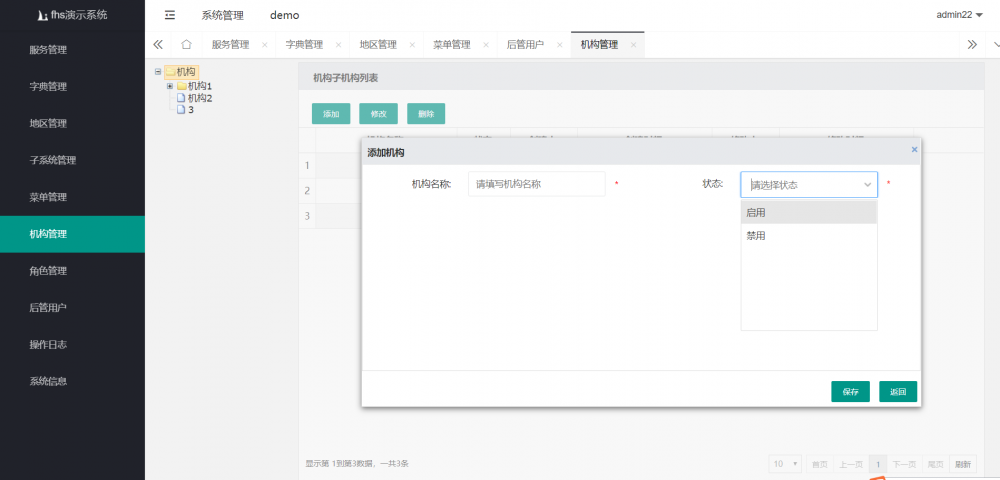Open 操作日志 in sidebar
This screenshot has width=1000, height=480.
tap(72, 345)
